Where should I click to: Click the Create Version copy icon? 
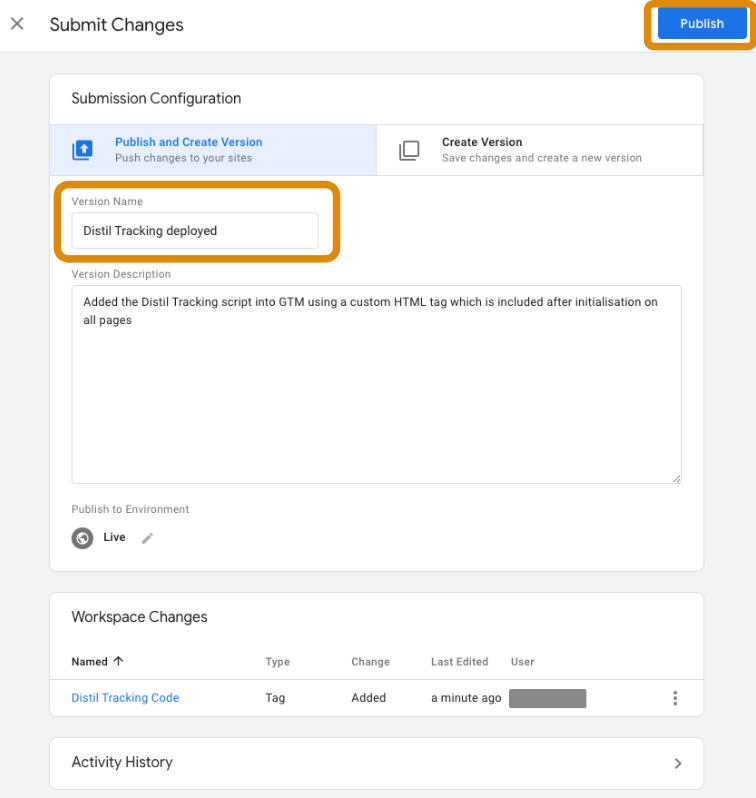click(x=409, y=151)
